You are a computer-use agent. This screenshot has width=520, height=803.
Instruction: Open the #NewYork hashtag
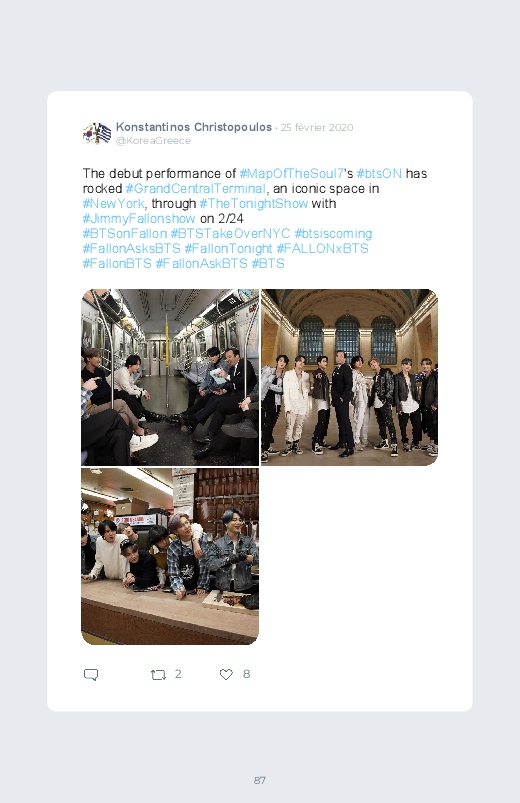114,203
